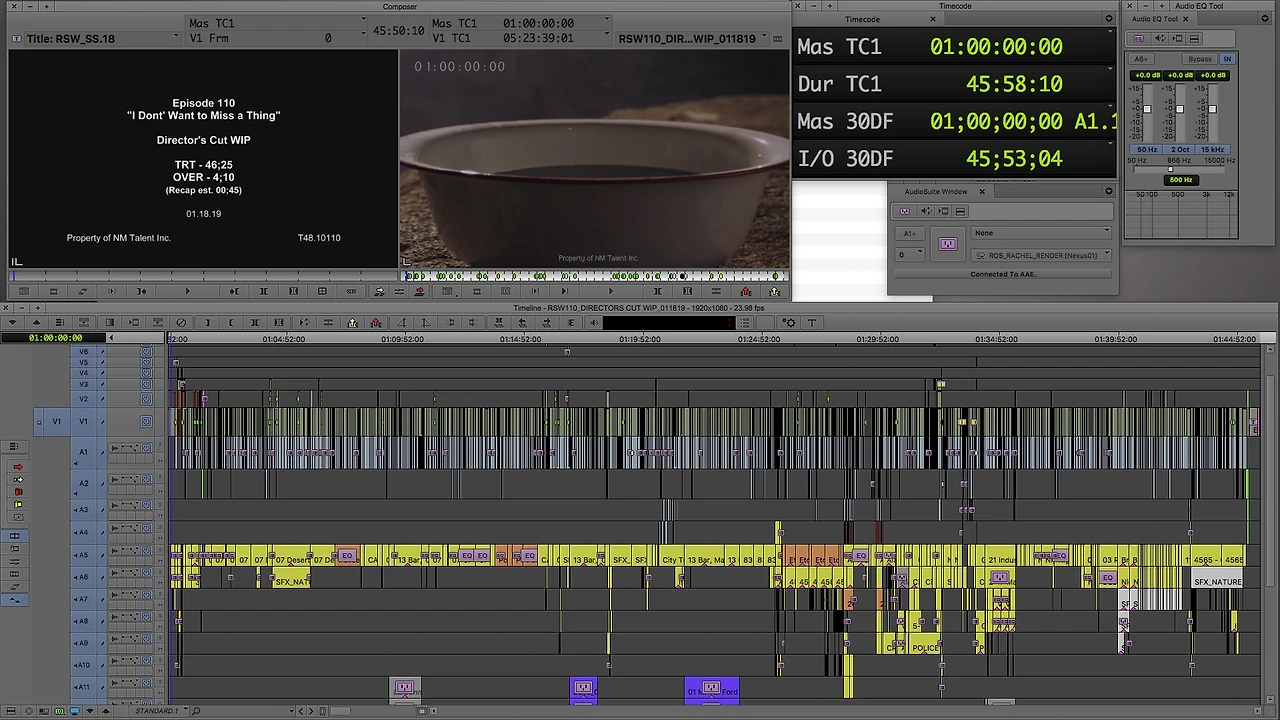Click the down-arrow icon in timeline toolbar

point(12,322)
